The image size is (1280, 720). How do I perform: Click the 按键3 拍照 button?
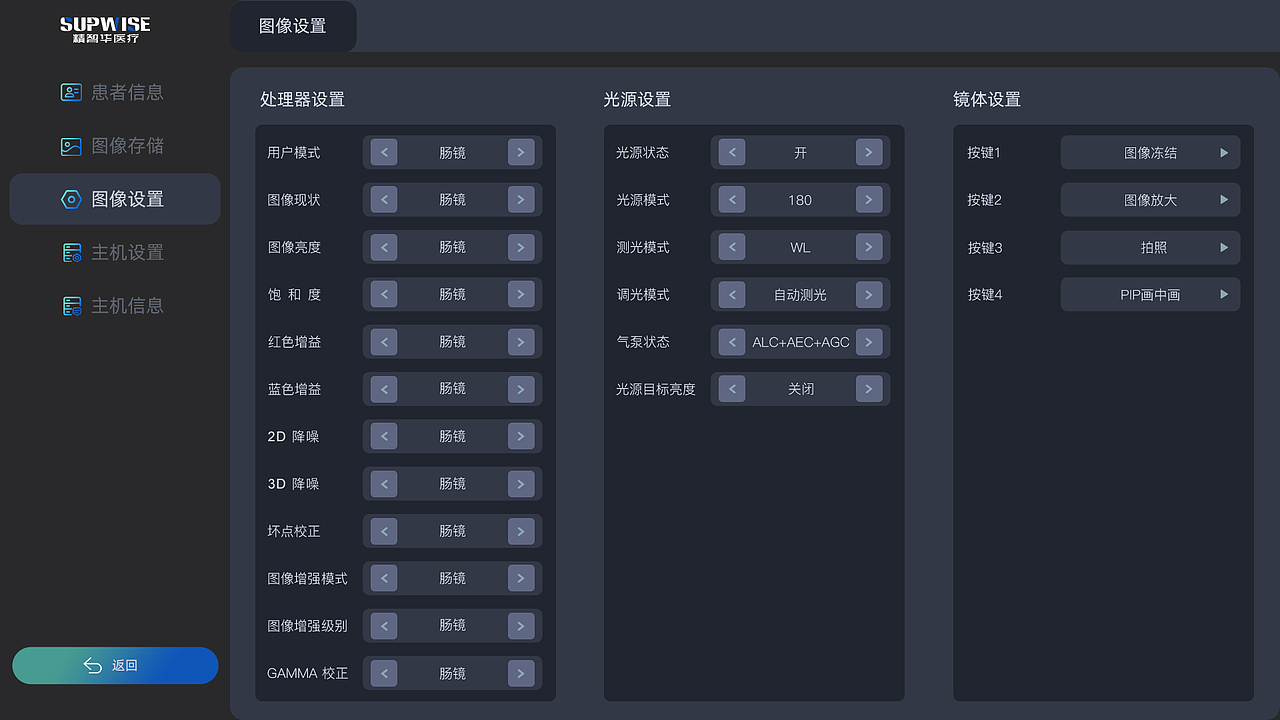pos(1150,247)
